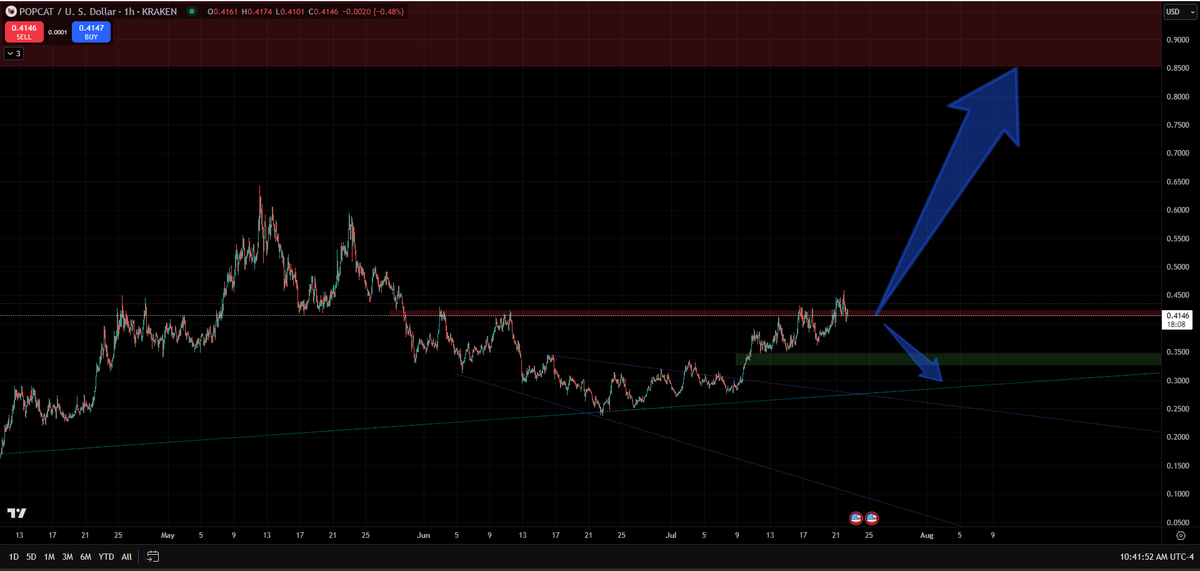This screenshot has height=571, width=1200.
Task: Click the green market status dot
Action: click(x=192, y=11)
